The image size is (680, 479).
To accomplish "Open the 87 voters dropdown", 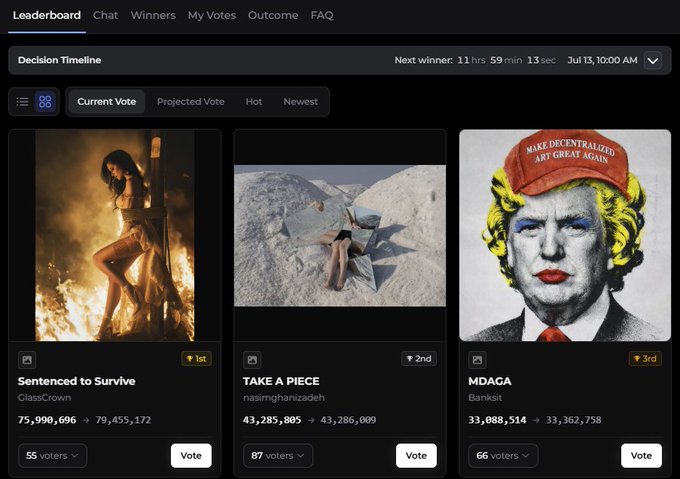I will (278, 456).
